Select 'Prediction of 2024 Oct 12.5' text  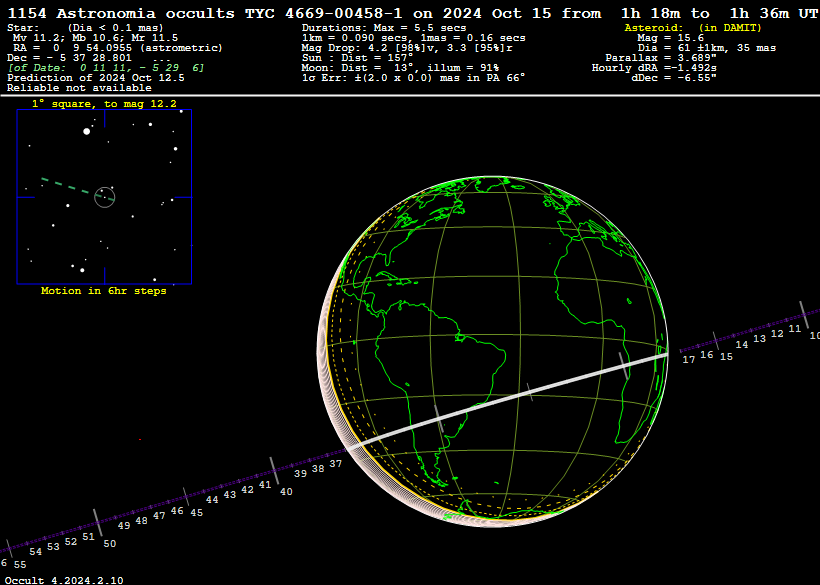96,78
